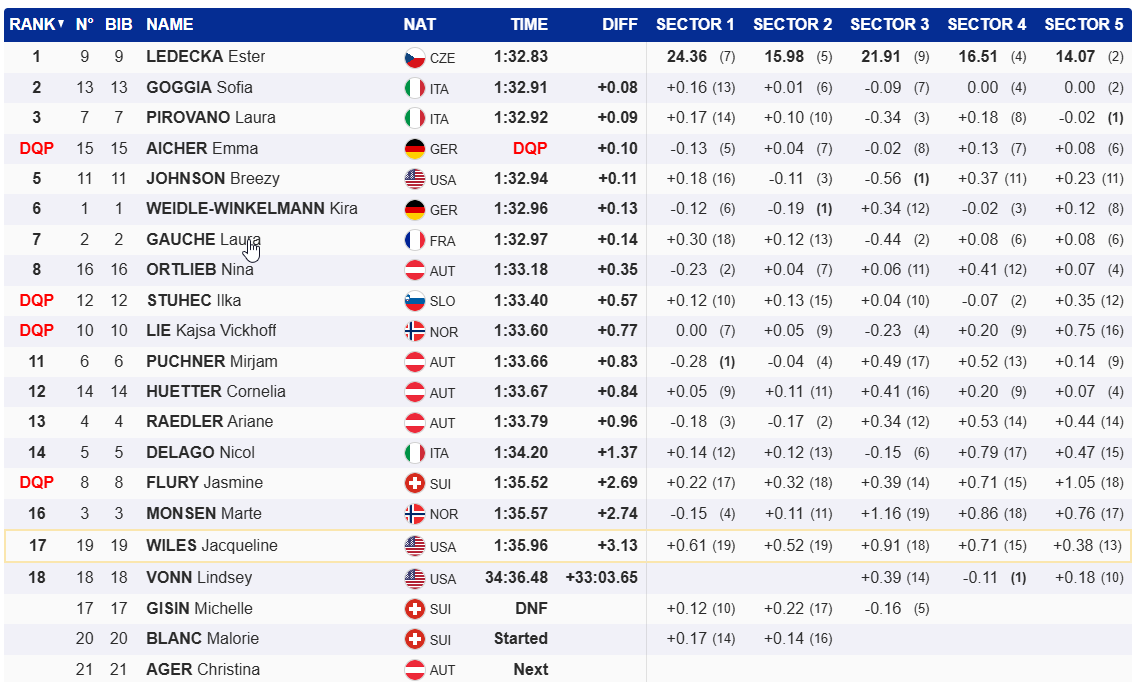This screenshot has height=682, width=1138.
Task: Click the USA flag next to Johnson
Action: pos(414,179)
